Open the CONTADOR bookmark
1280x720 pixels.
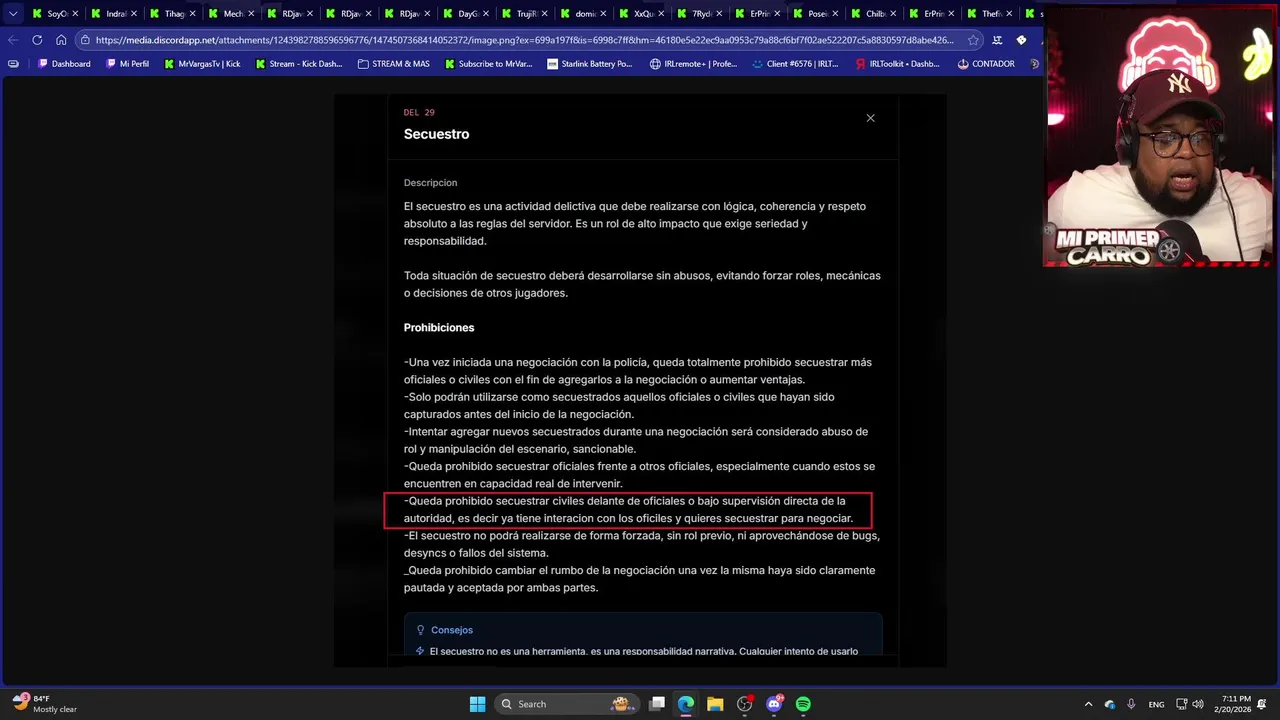(x=985, y=64)
